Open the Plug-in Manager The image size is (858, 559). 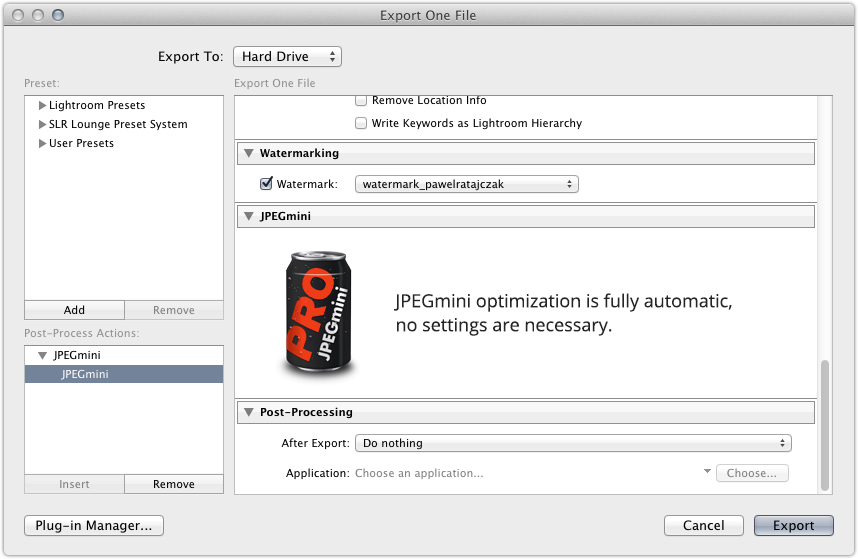click(x=94, y=526)
